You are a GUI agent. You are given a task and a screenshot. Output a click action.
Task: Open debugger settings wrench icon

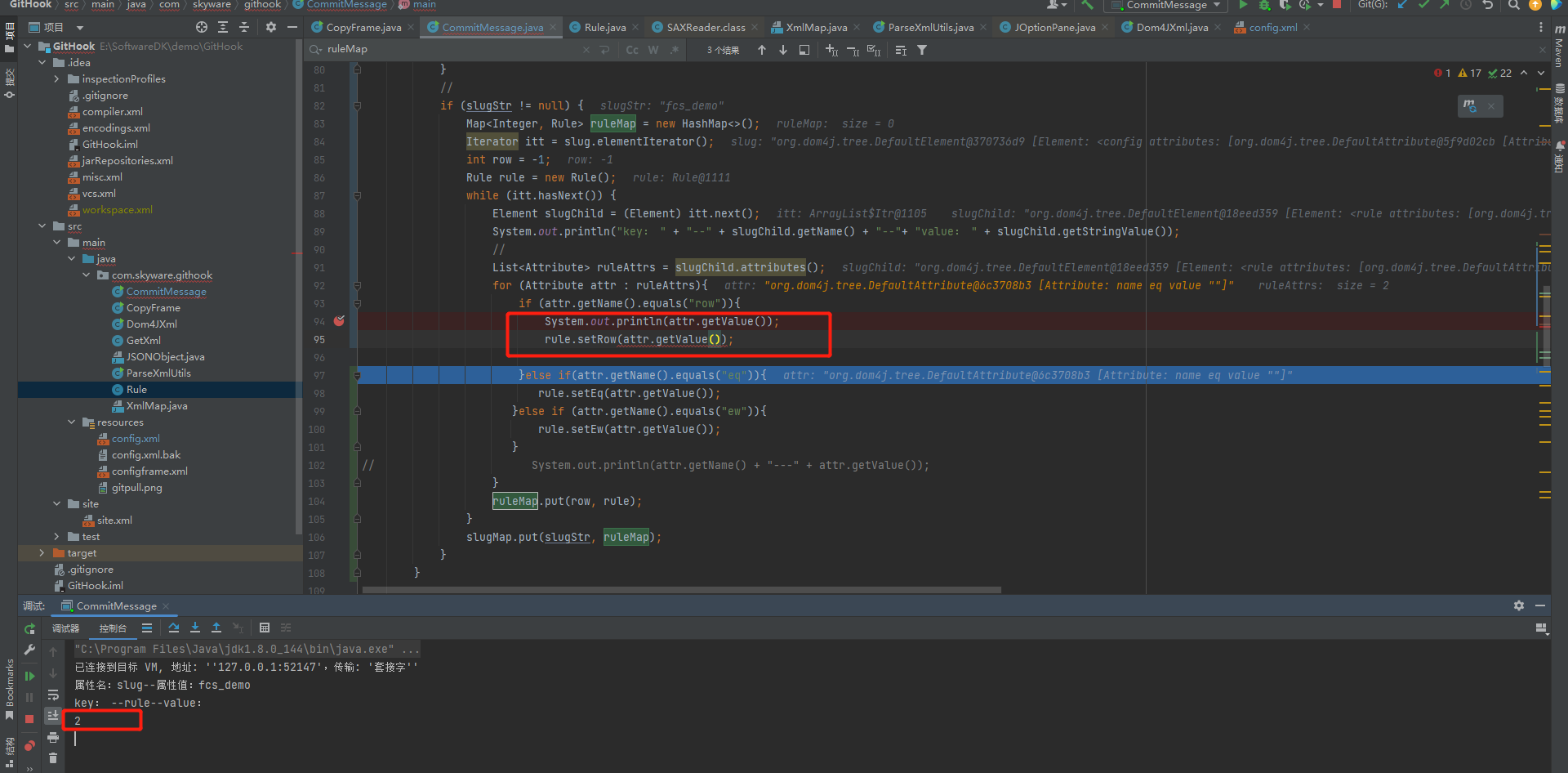[x=29, y=650]
